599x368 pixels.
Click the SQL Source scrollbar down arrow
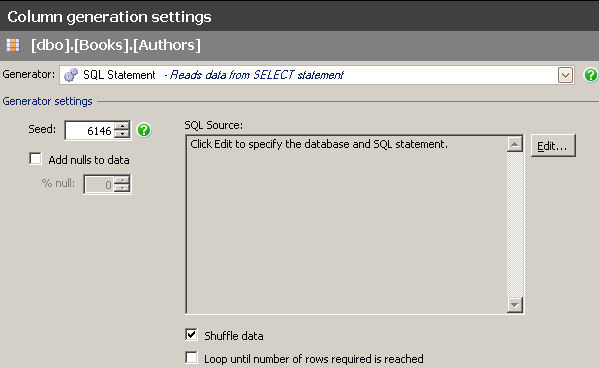(515, 305)
